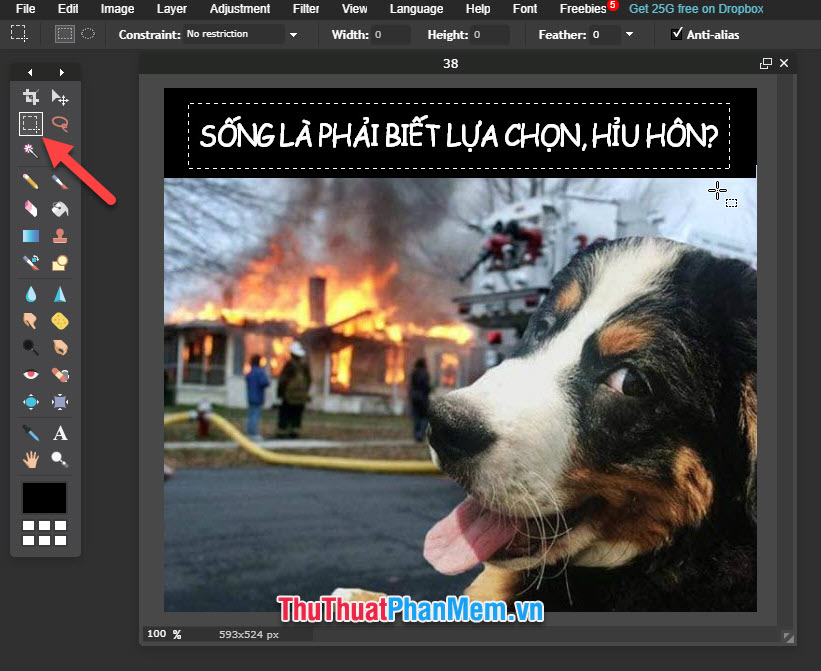821x671 pixels.
Task: Select the Type tool
Action: click(x=60, y=433)
